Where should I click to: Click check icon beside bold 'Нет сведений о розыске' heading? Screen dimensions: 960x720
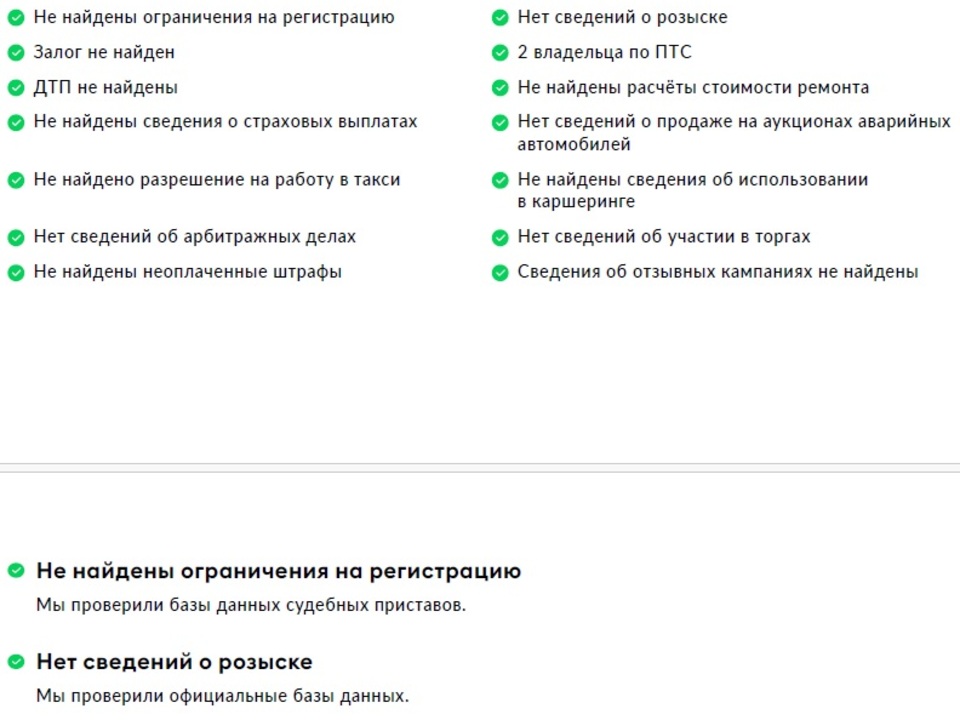pyautogui.click(x=16, y=662)
